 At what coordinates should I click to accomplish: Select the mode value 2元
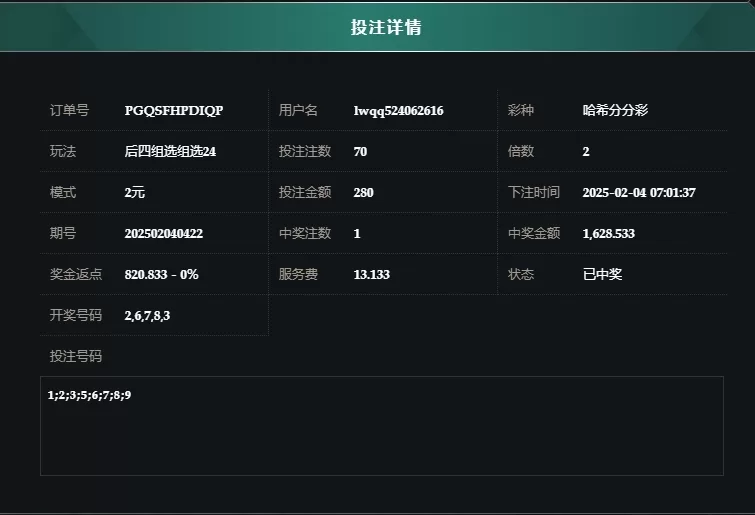[135, 193]
